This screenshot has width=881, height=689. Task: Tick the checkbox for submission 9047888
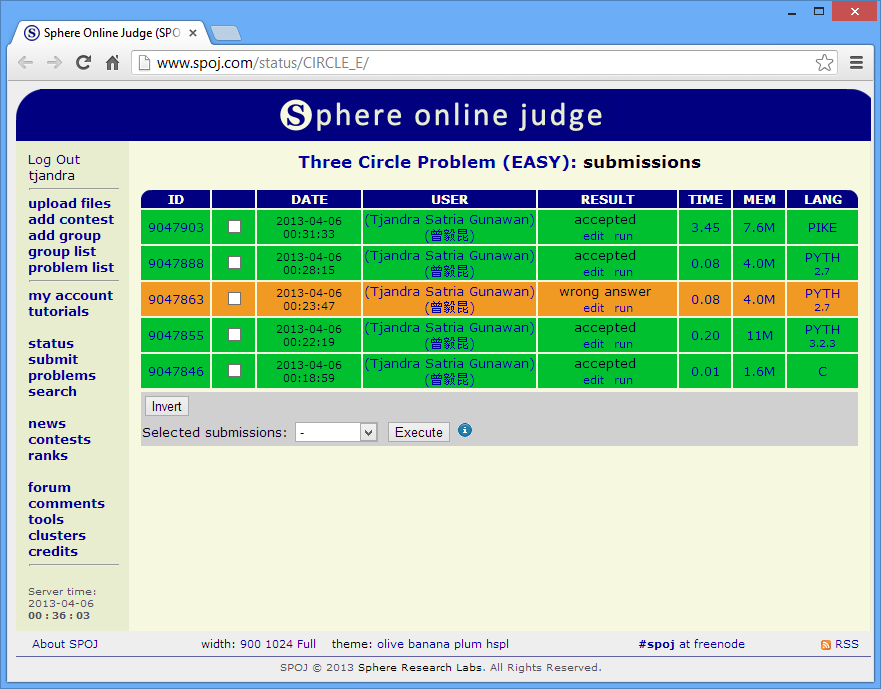point(234,262)
